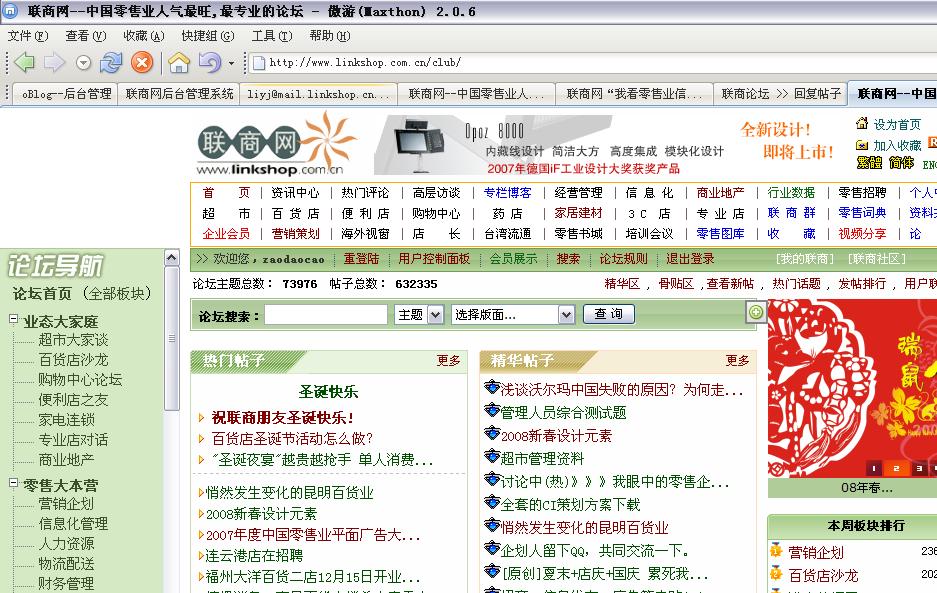Click diamond icon beside 管理人员综合测试题
Viewport: 937px width, 593px height.
click(x=491, y=410)
